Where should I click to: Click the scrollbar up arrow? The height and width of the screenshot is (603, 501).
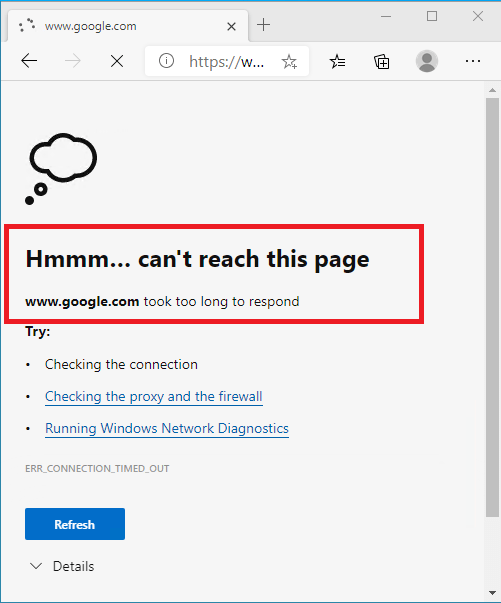click(x=493, y=90)
